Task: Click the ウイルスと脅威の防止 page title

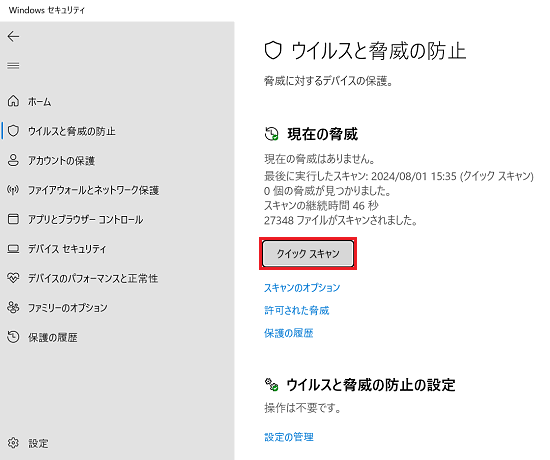Action: tap(379, 51)
